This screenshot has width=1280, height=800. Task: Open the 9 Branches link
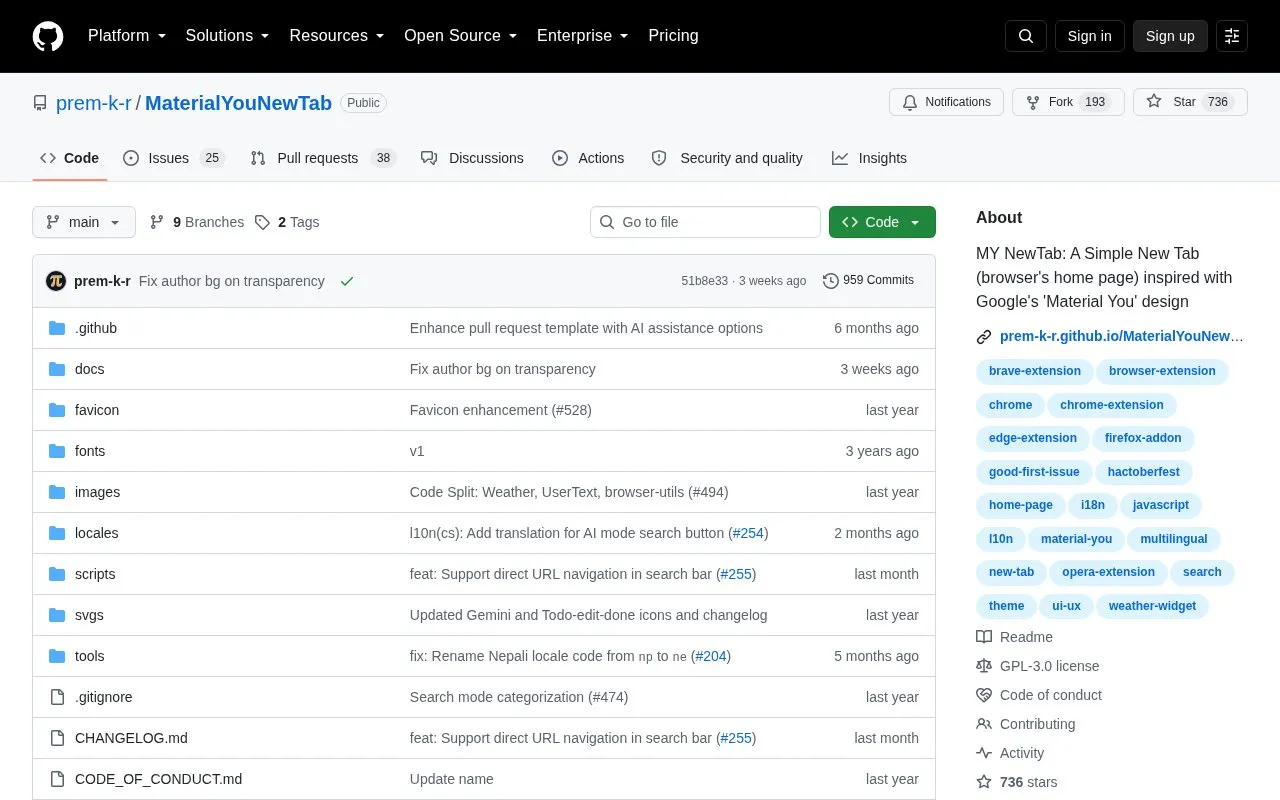click(196, 222)
